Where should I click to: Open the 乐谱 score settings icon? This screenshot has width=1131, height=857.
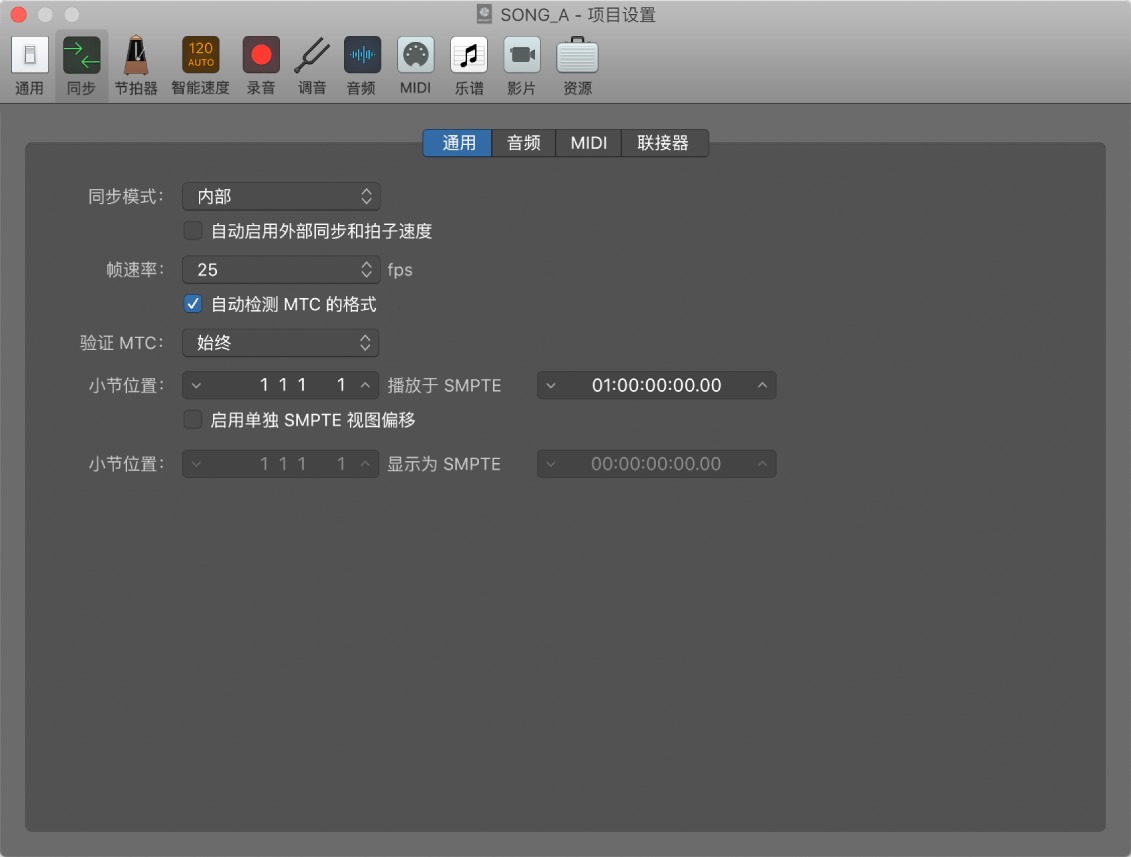[469, 56]
